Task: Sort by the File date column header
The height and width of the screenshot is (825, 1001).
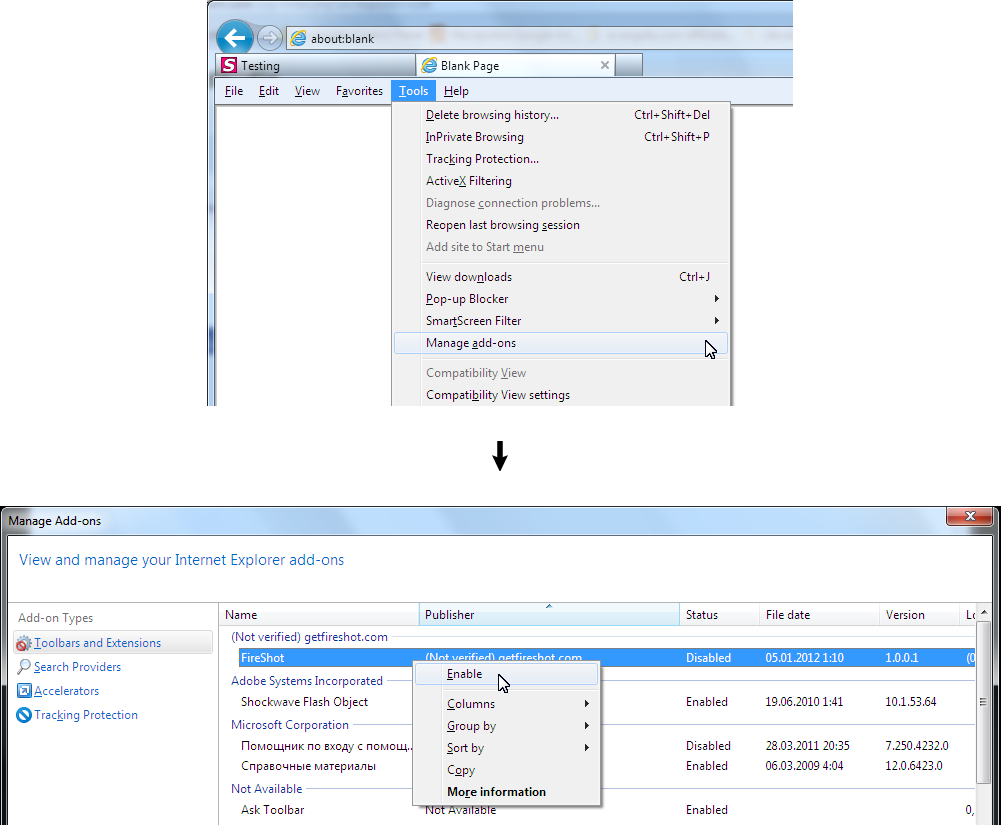Action: (820, 615)
